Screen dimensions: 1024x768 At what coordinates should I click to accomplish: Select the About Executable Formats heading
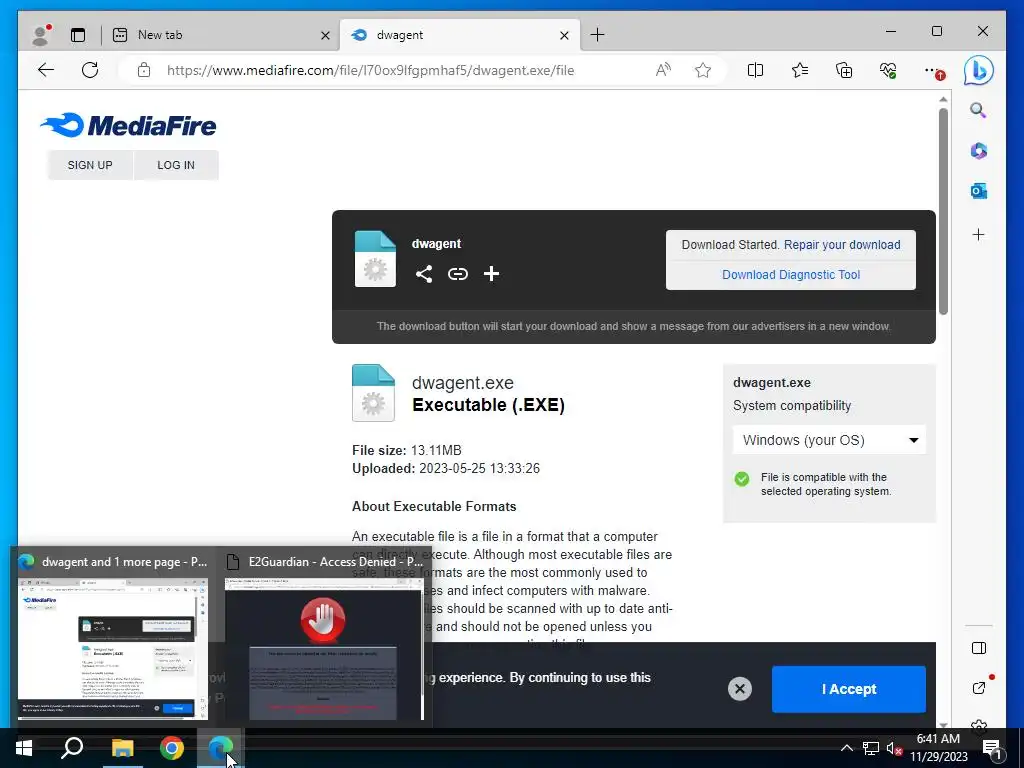coord(434,506)
